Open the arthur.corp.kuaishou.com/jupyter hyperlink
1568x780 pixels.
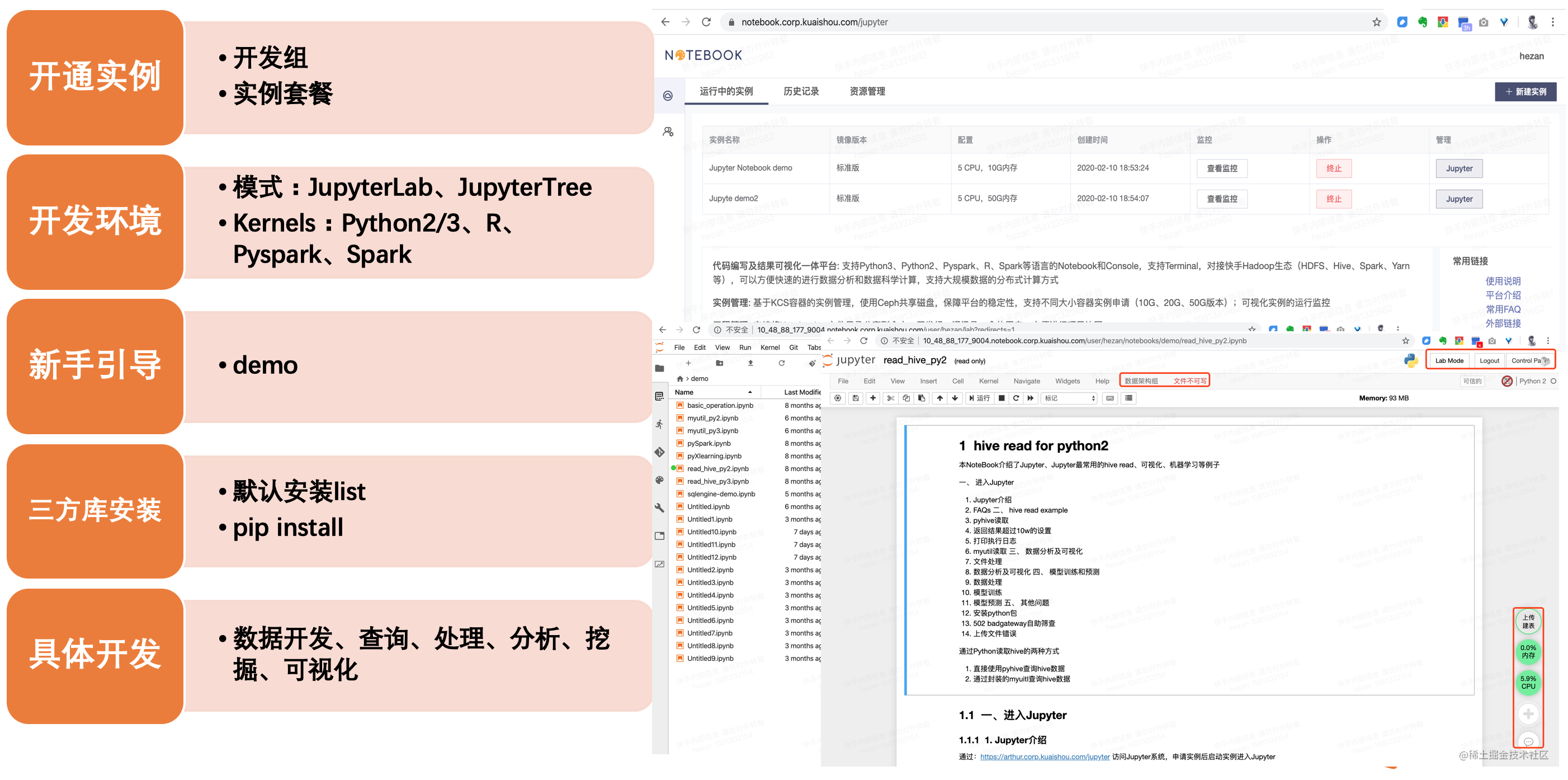tap(1045, 757)
